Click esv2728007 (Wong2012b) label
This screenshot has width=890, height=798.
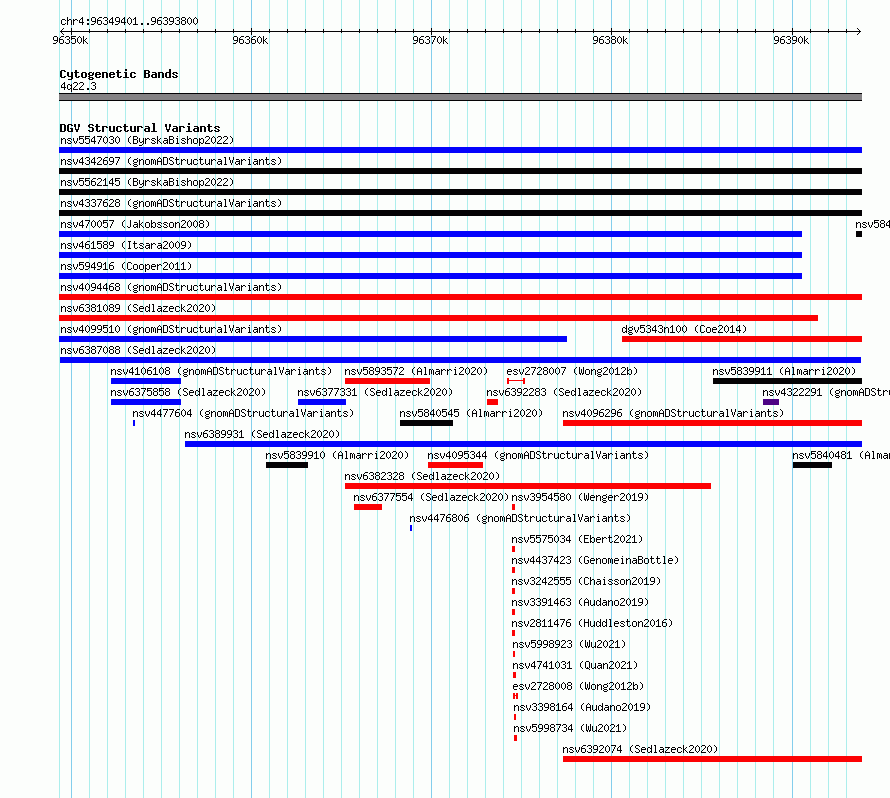[x=572, y=371]
